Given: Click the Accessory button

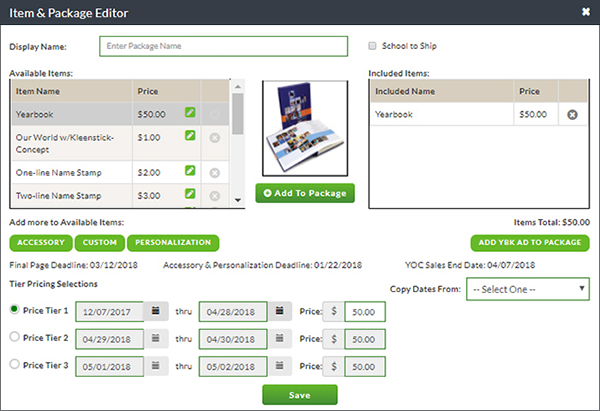Looking at the screenshot, I should click(x=40, y=242).
